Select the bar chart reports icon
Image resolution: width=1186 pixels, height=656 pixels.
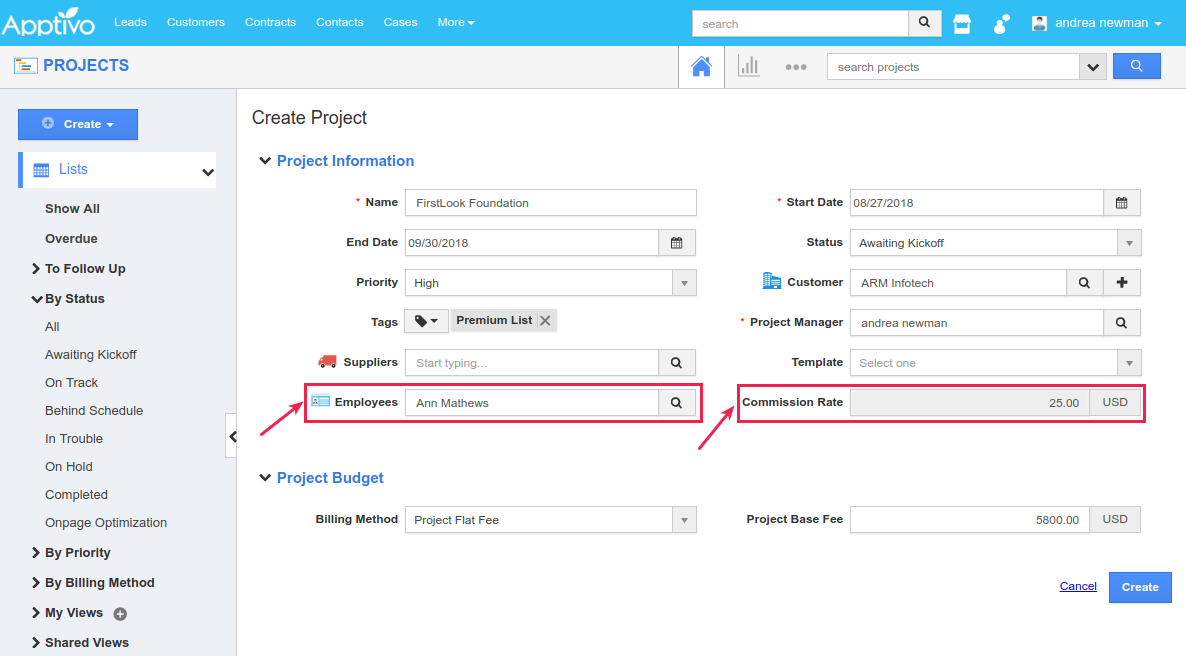point(748,66)
